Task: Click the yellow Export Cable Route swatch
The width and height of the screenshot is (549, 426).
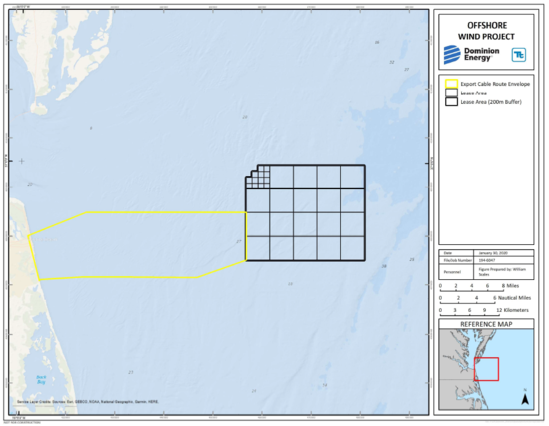Action: point(451,84)
